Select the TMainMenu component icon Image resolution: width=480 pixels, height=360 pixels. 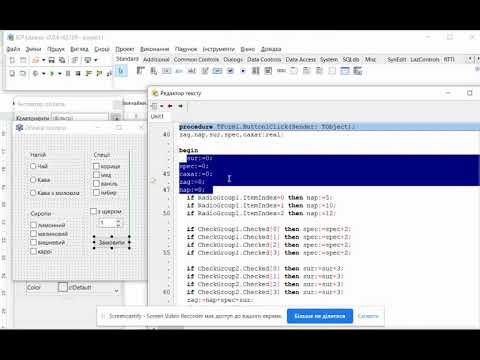click(140, 71)
